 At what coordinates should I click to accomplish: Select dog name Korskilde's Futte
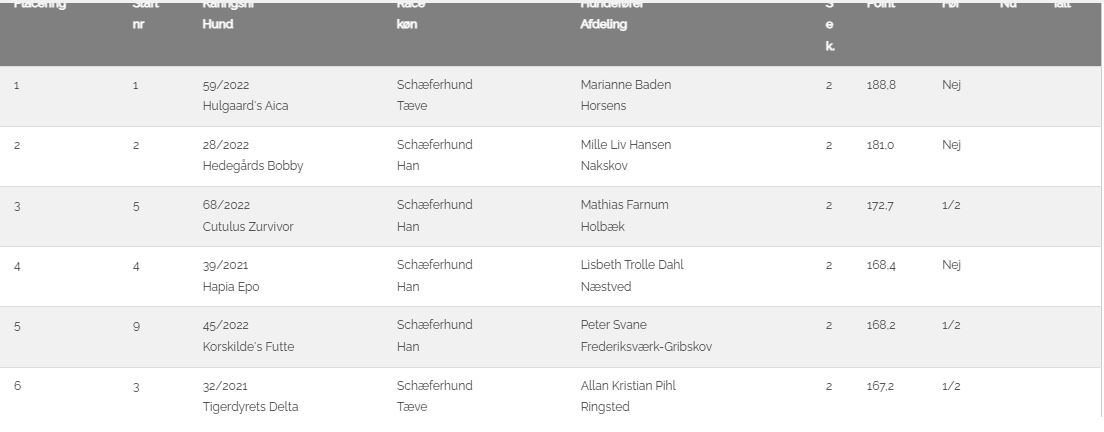click(x=248, y=347)
